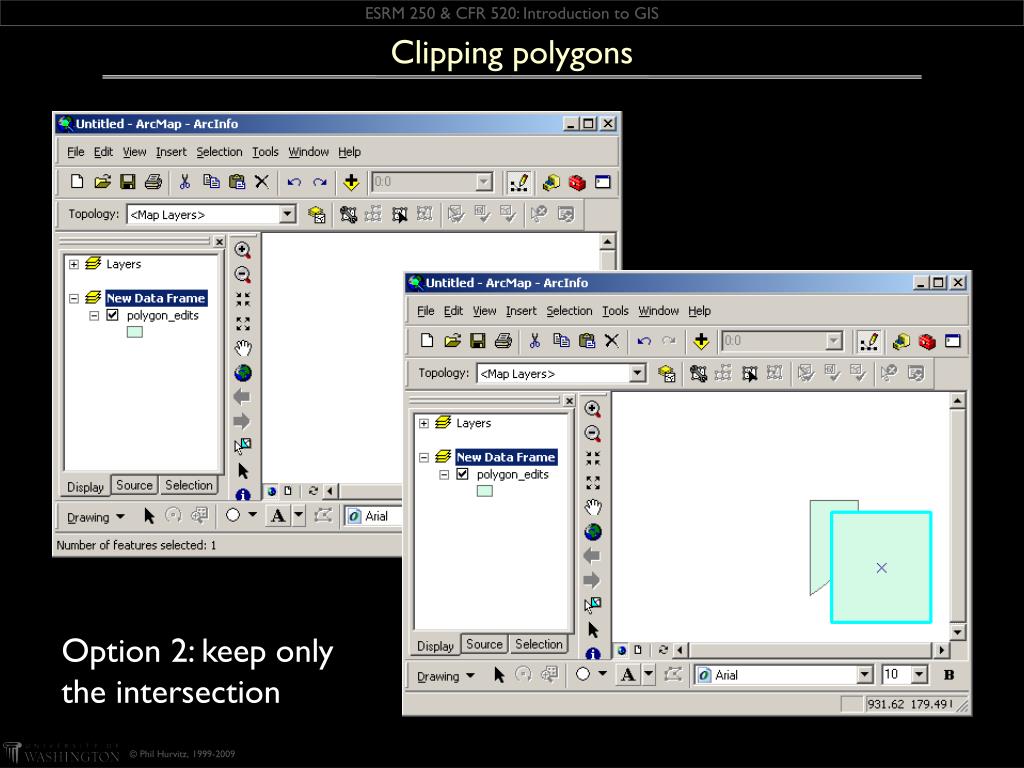The height and width of the screenshot is (768, 1024).
Task: Open the Window menu in the back ArcMap window
Action: pyautogui.click(x=309, y=152)
